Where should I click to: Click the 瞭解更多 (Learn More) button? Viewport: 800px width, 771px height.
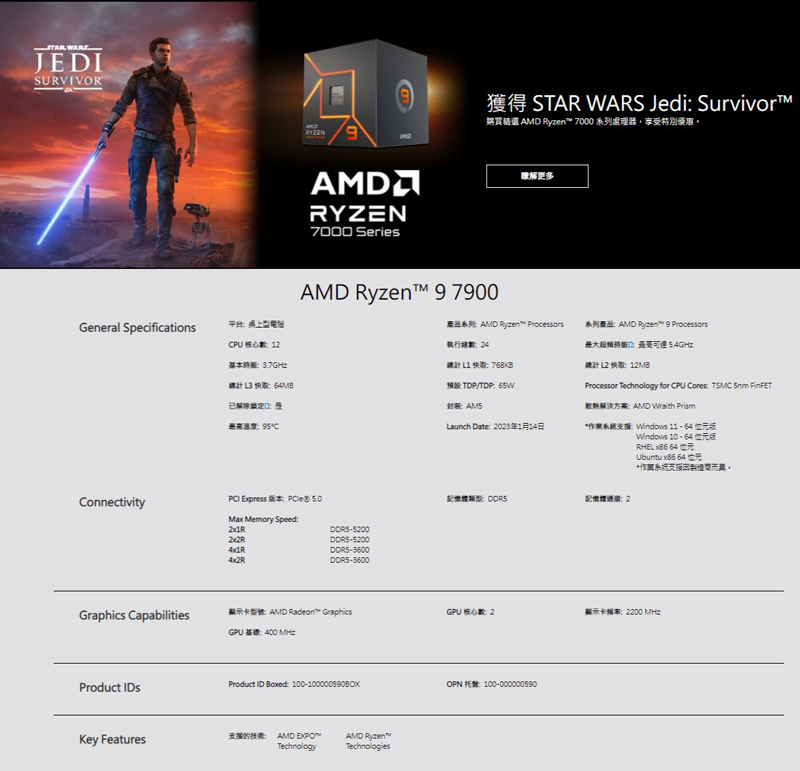(537, 176)
